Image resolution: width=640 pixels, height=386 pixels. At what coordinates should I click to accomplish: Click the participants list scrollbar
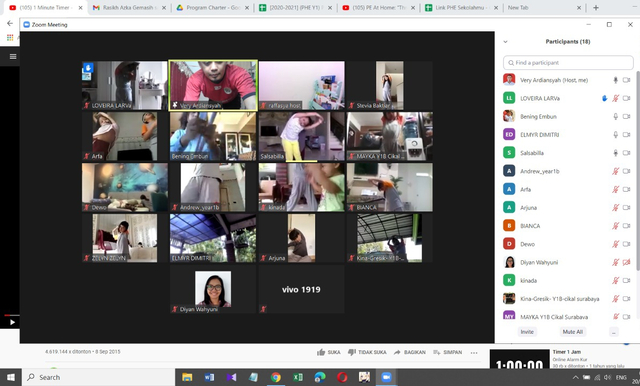coord(637,171)
